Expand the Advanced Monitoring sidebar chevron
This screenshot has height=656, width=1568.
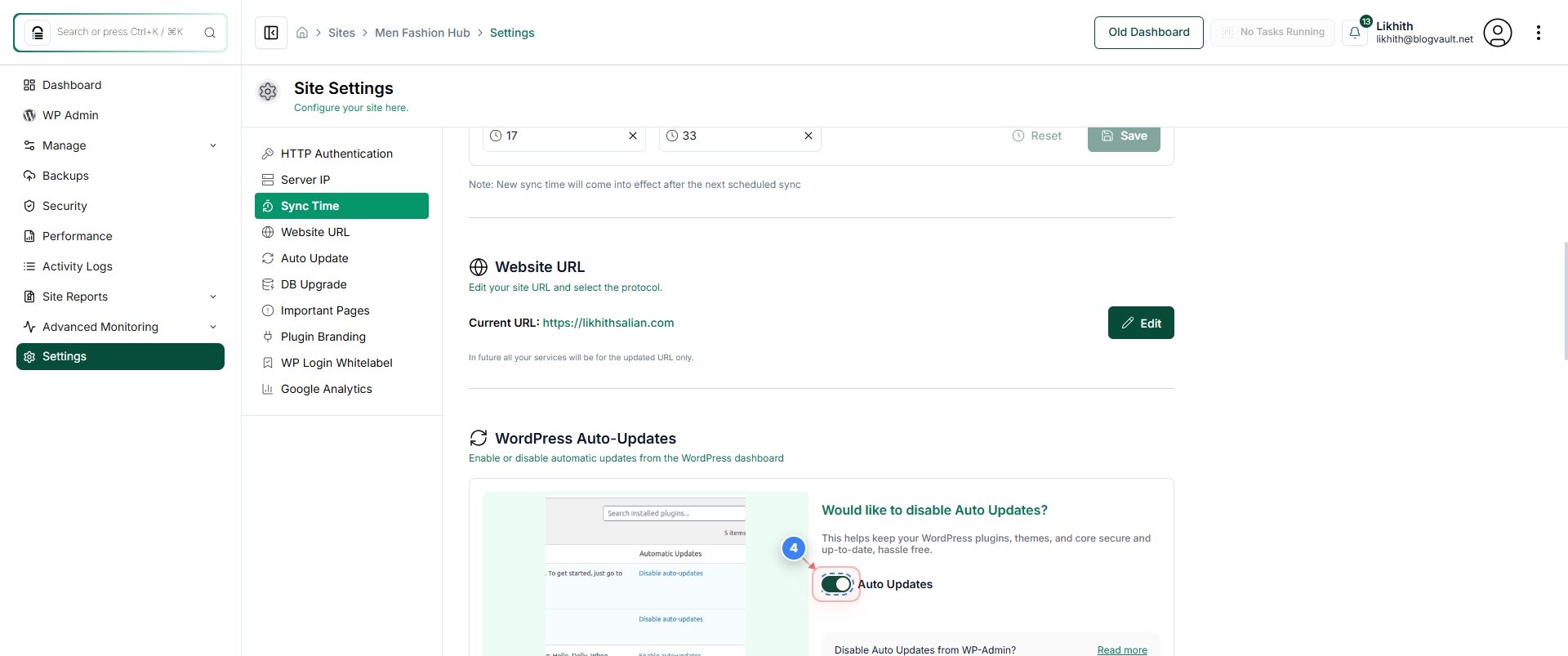tap(213, 327)
